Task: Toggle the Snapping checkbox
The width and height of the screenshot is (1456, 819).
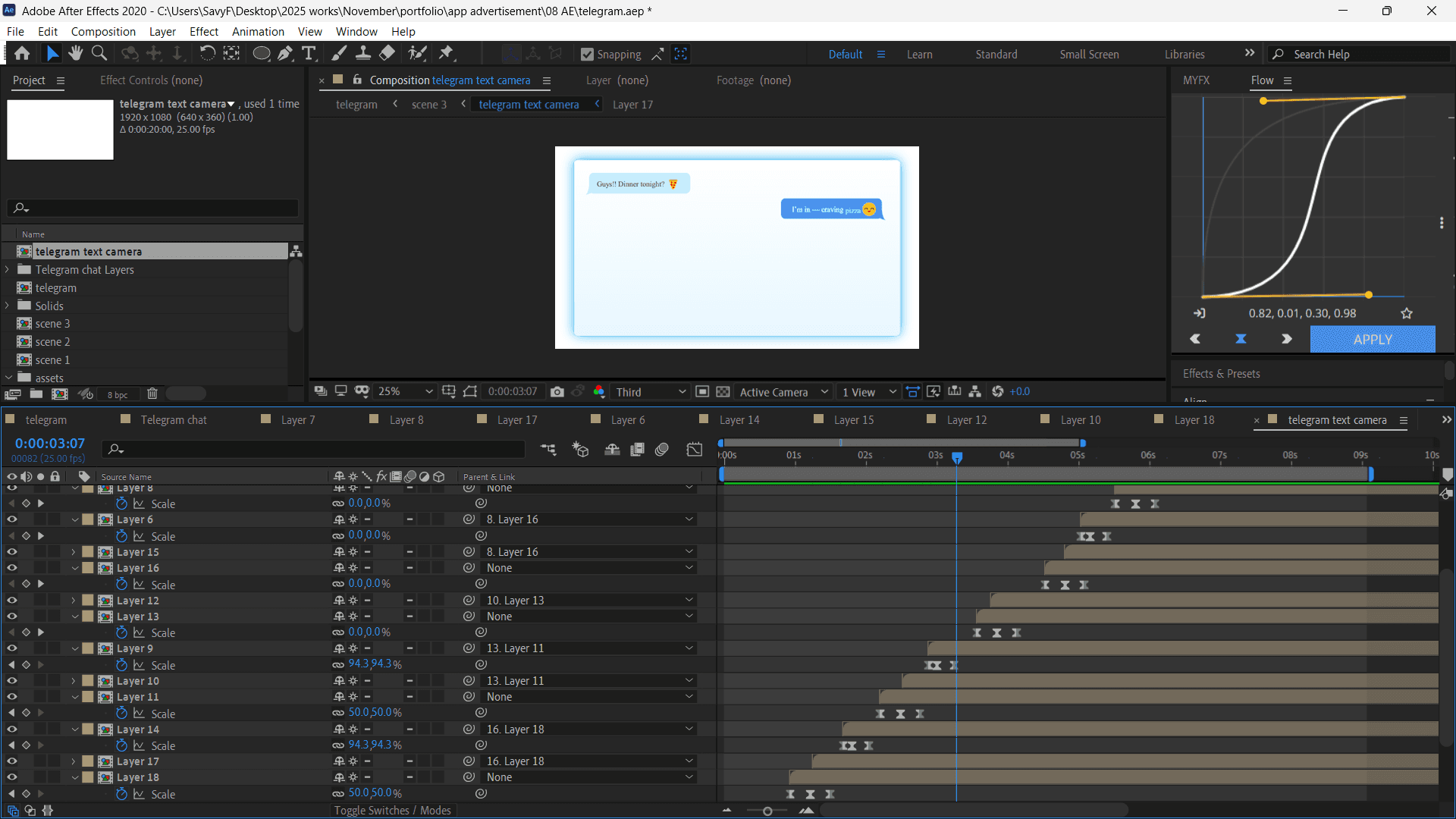Action: click(587, 55)
